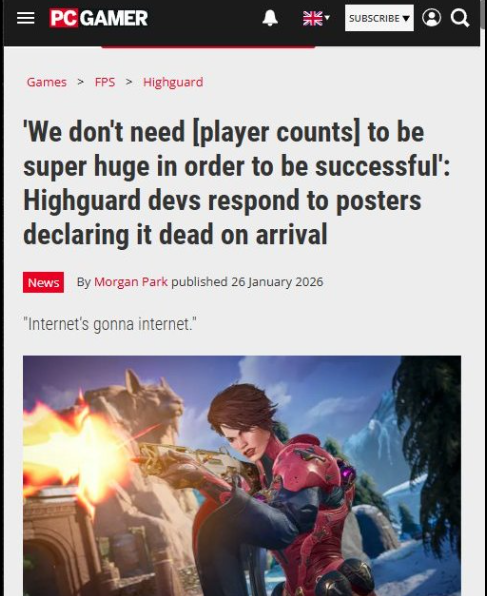This screenshot has width=487, height=596.
Task: Click the breadcrumb separator after Games
Action: tap(80, 82)
